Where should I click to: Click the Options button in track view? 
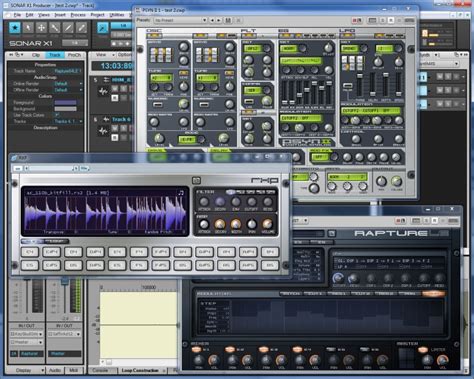tap(125, 54)
